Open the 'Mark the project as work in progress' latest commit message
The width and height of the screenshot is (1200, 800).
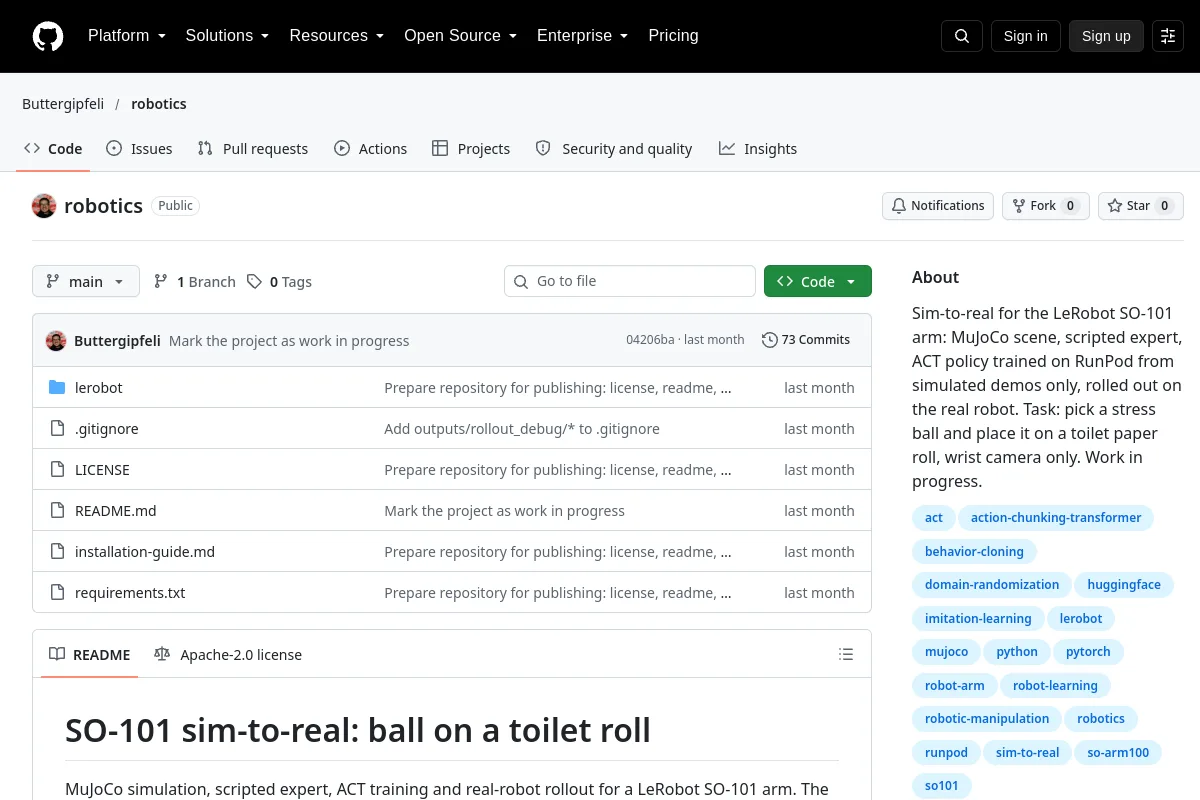pyautogui.click(x=289, y=341)
